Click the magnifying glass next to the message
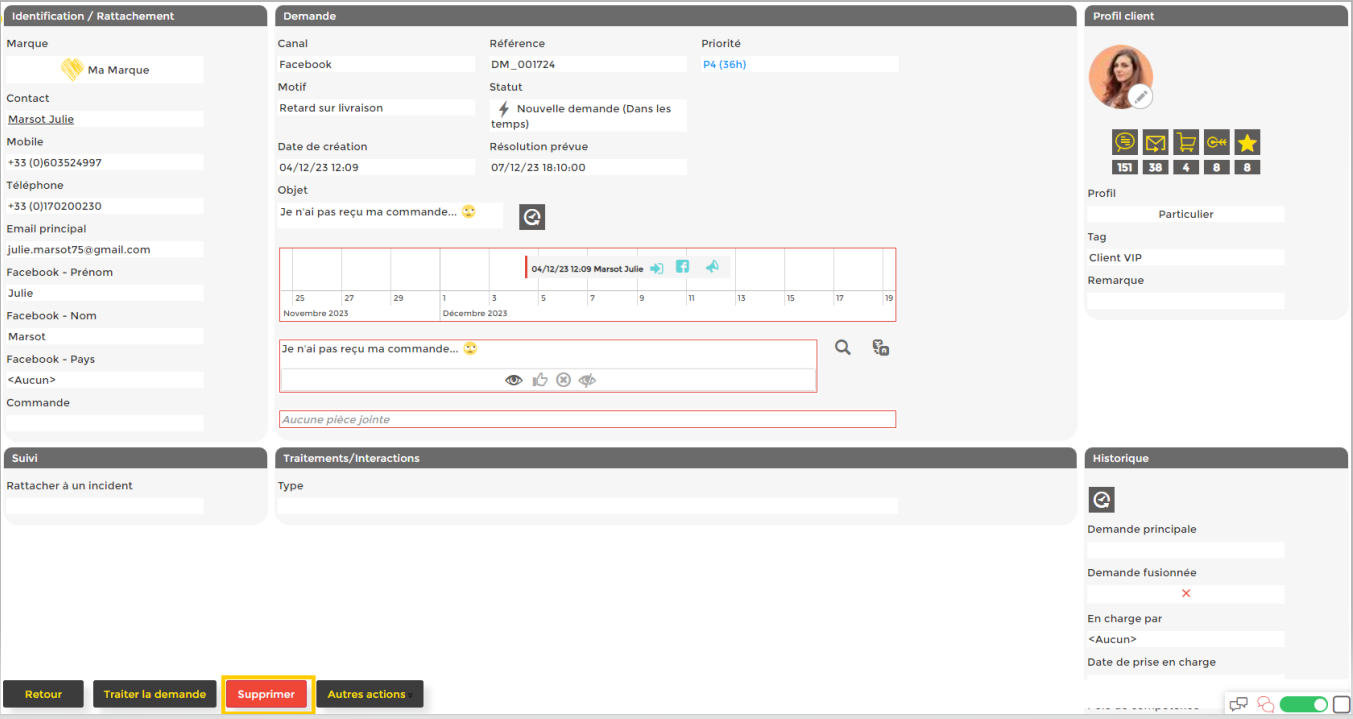 point(843,347)
